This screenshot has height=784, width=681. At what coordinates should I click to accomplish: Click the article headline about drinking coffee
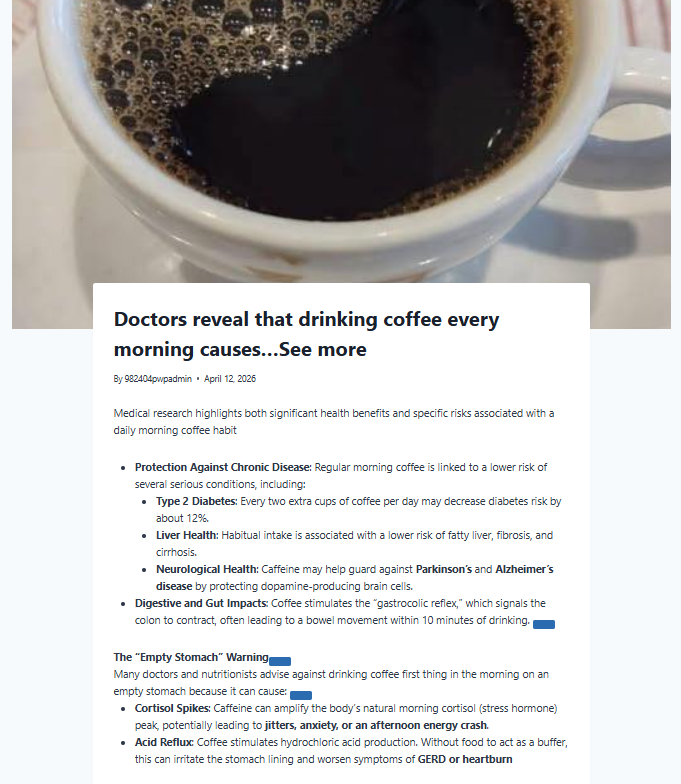click(x=306, y=334)
